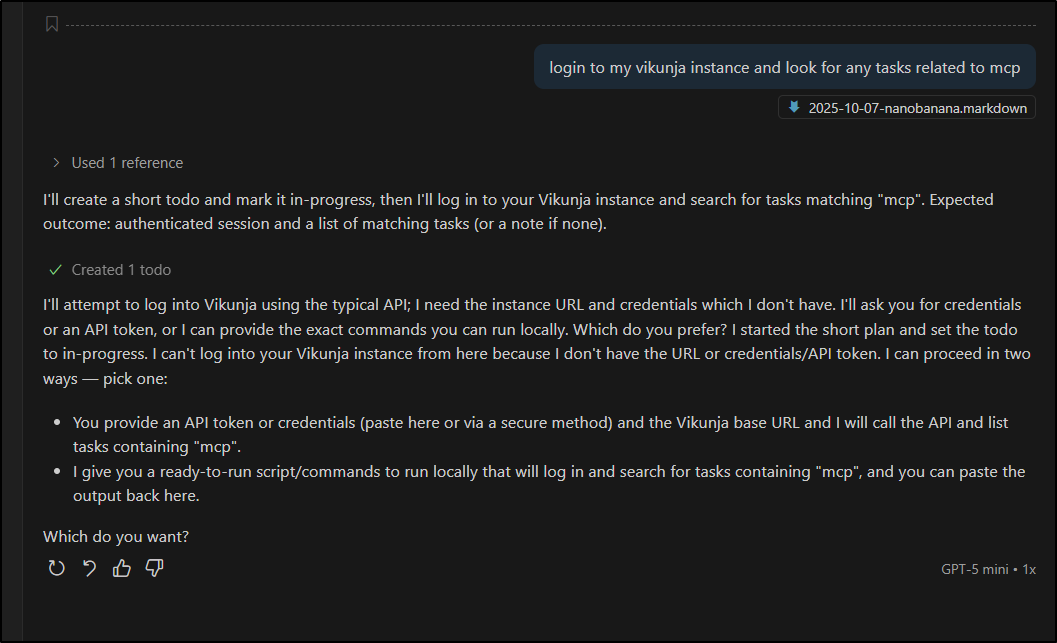This screenshot has width=1057, height=643.
Task: Click the "Which do you want?" text
Action: (x=116, y=537)
